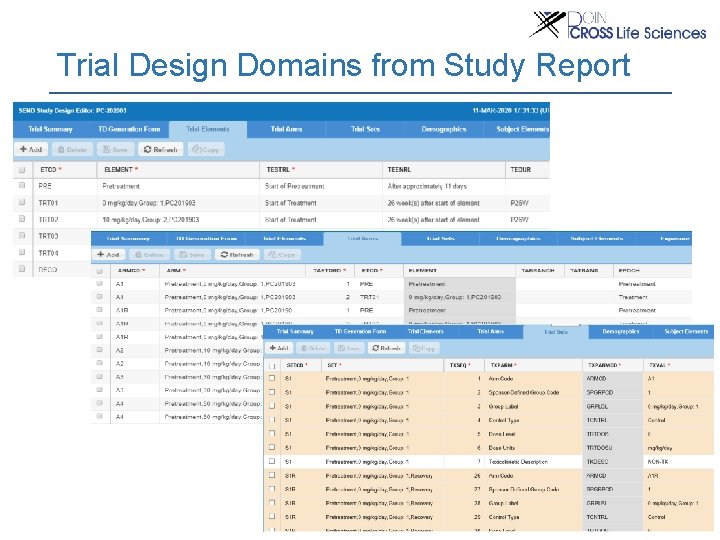Check the S1 Arm Code row checkbox
Screen dimensions: 720x540
(x=272, y=378)
